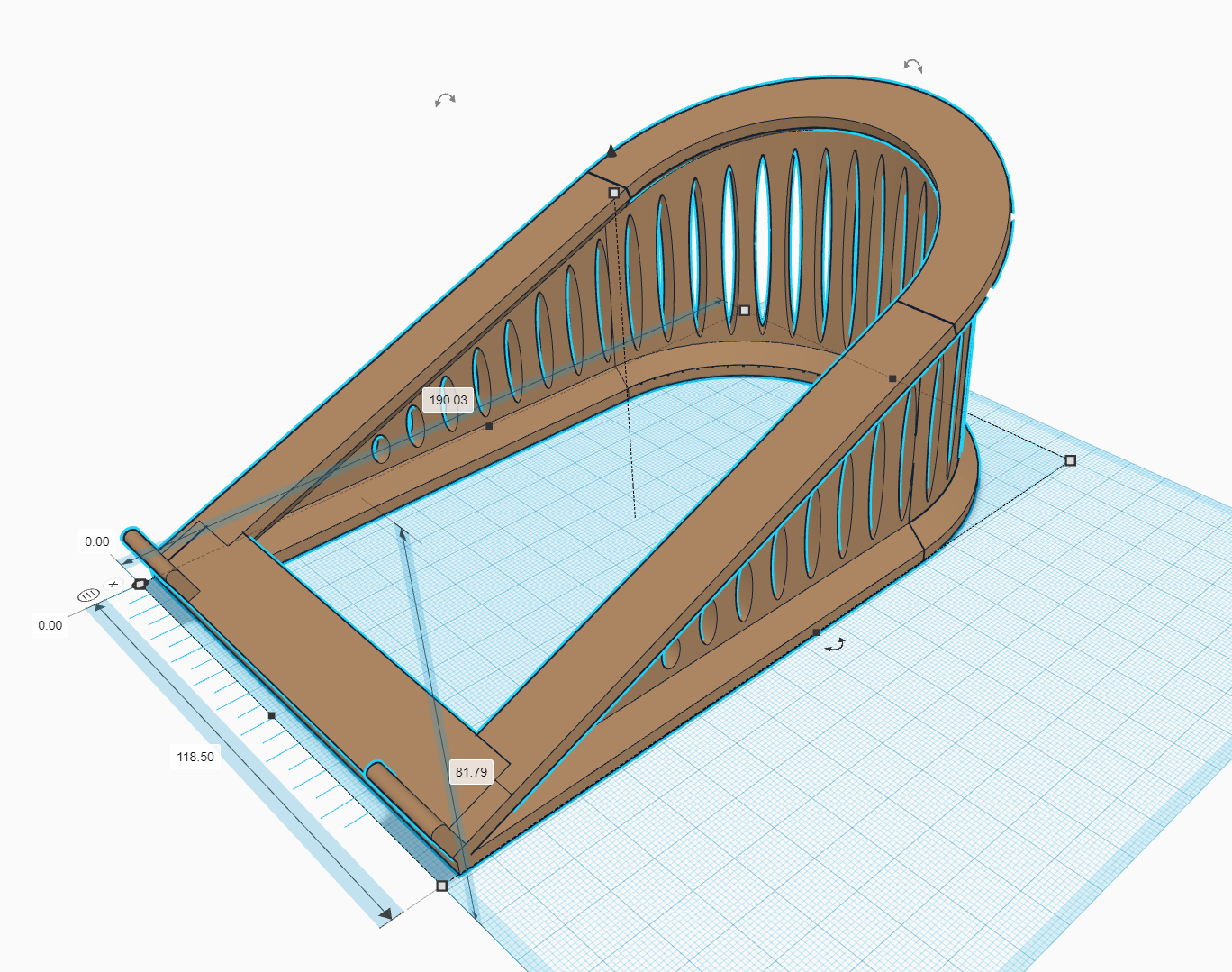Click the white handle at the bottom selection corner
Viewport: 1232px width, 972px height.
[441, 887]
